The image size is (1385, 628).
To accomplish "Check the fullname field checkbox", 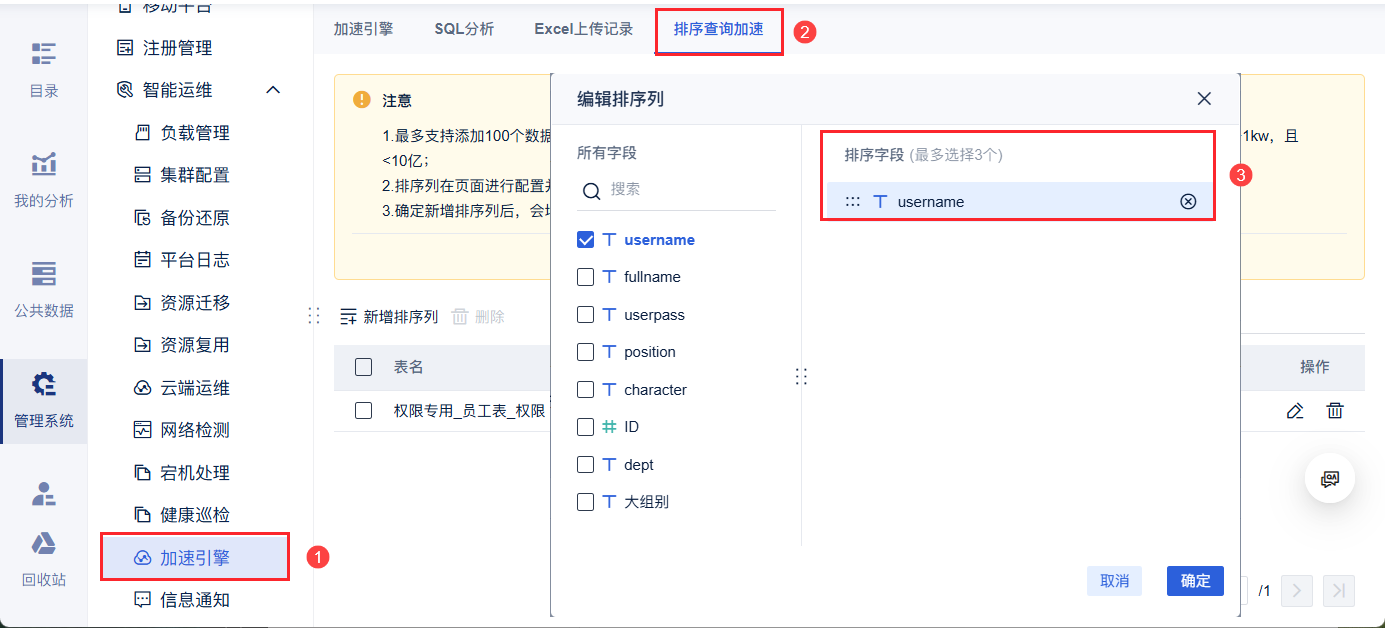I will tap(586, 277).
